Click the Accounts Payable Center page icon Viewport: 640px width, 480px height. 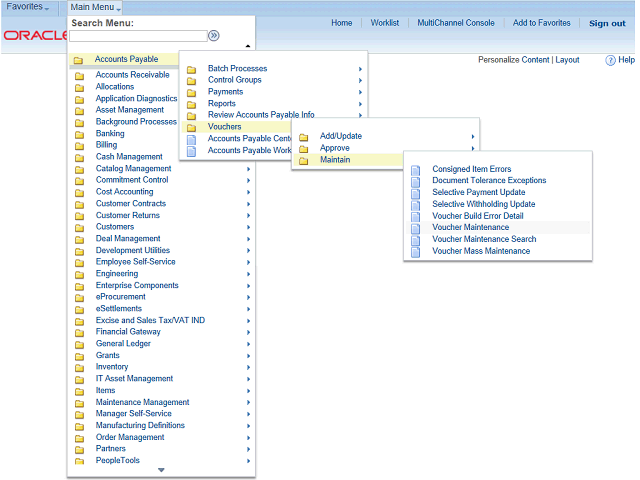[x=191, y=140]
